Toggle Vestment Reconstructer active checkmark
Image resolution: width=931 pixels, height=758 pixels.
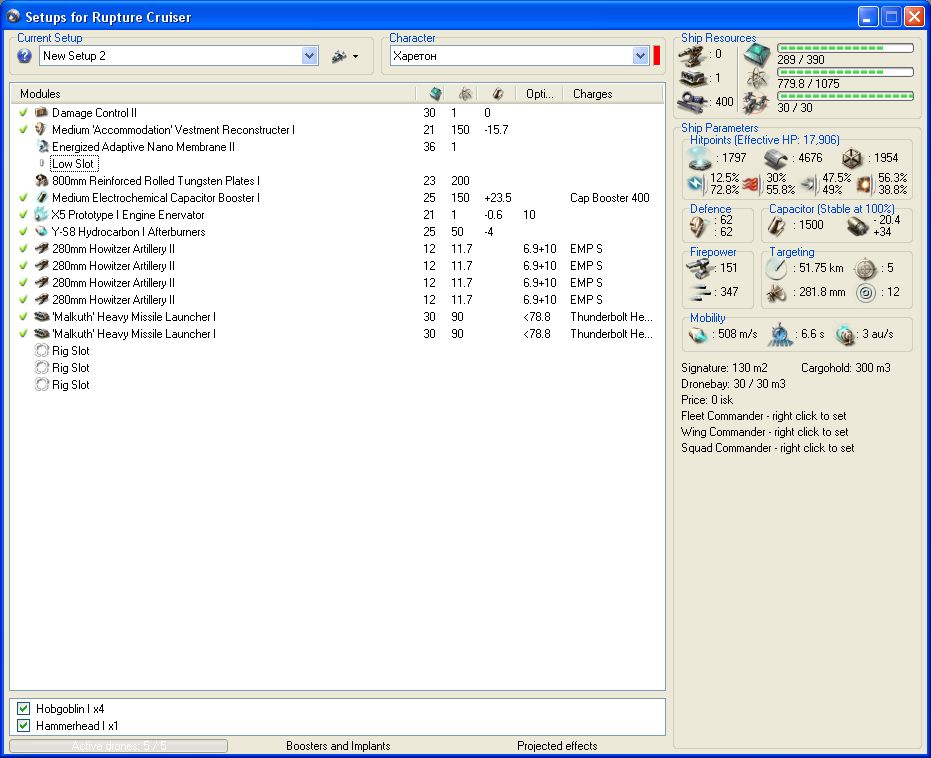(x=23, y=129)
